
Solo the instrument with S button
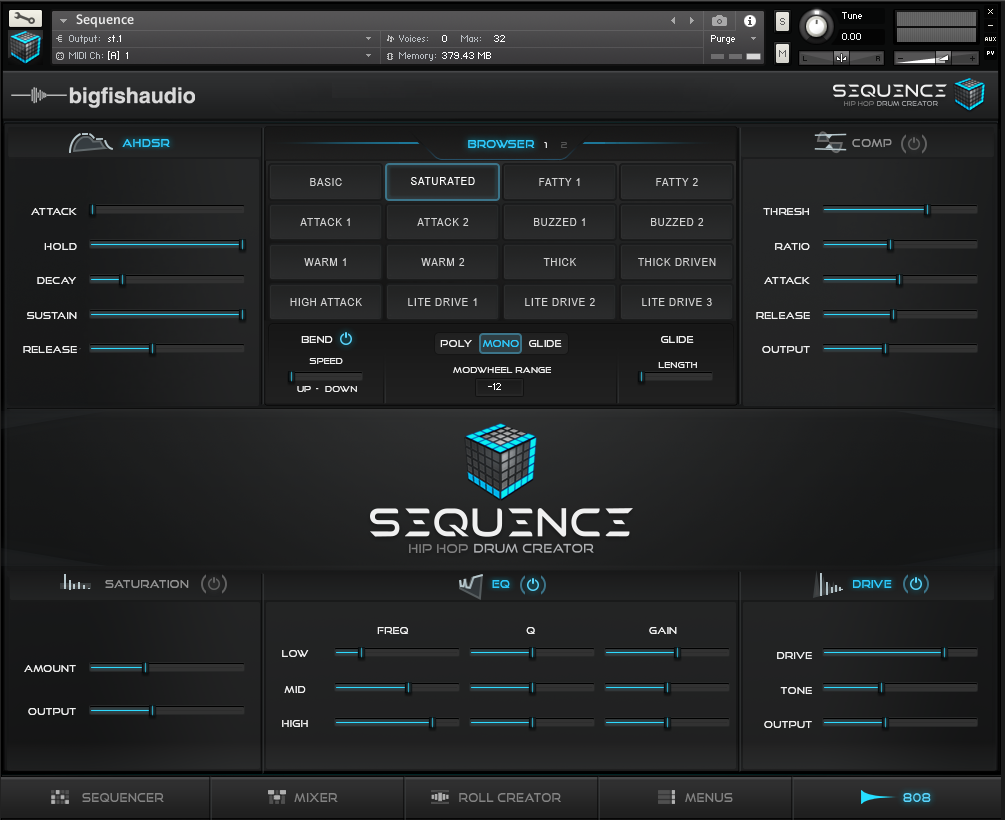[782, 21]
